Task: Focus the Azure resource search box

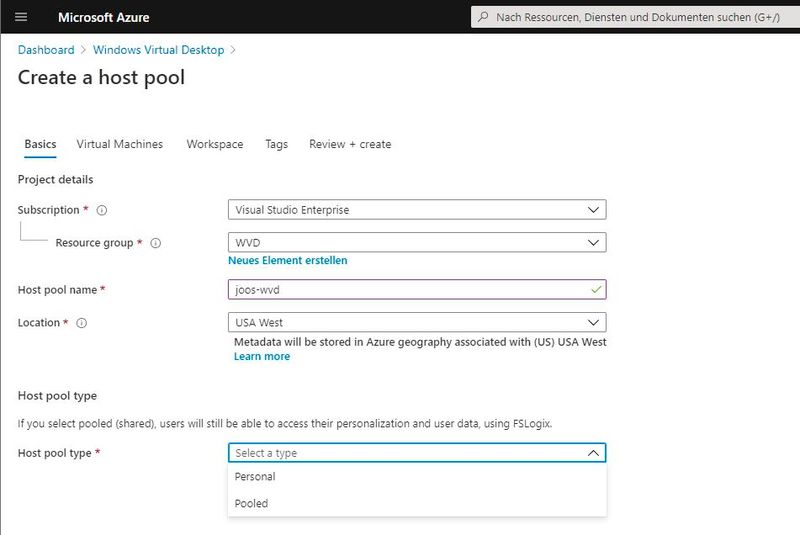Action: 638,17
